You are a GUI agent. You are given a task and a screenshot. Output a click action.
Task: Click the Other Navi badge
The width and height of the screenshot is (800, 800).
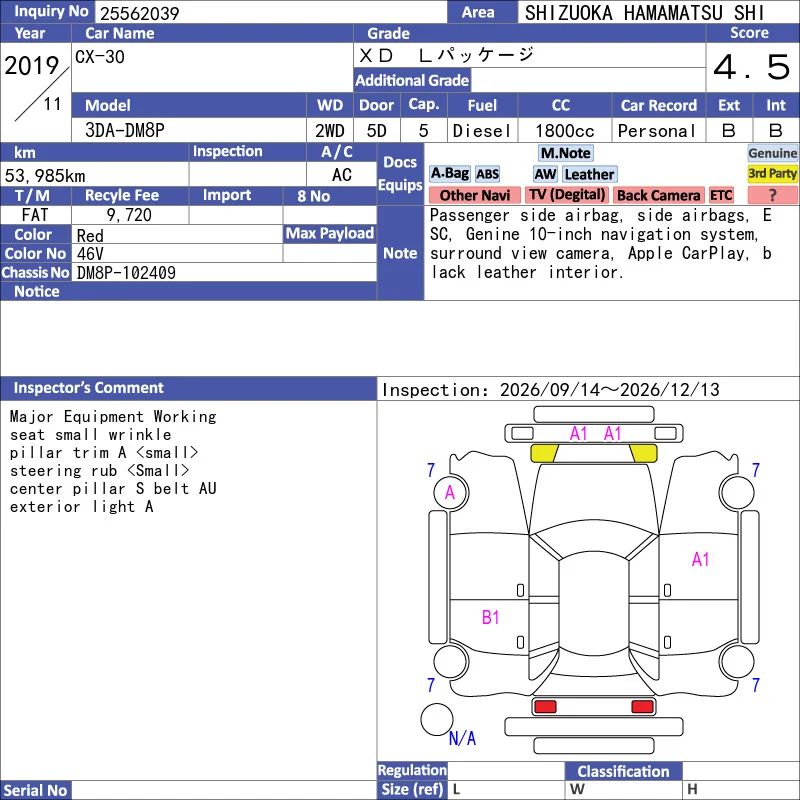coord(474,195)
